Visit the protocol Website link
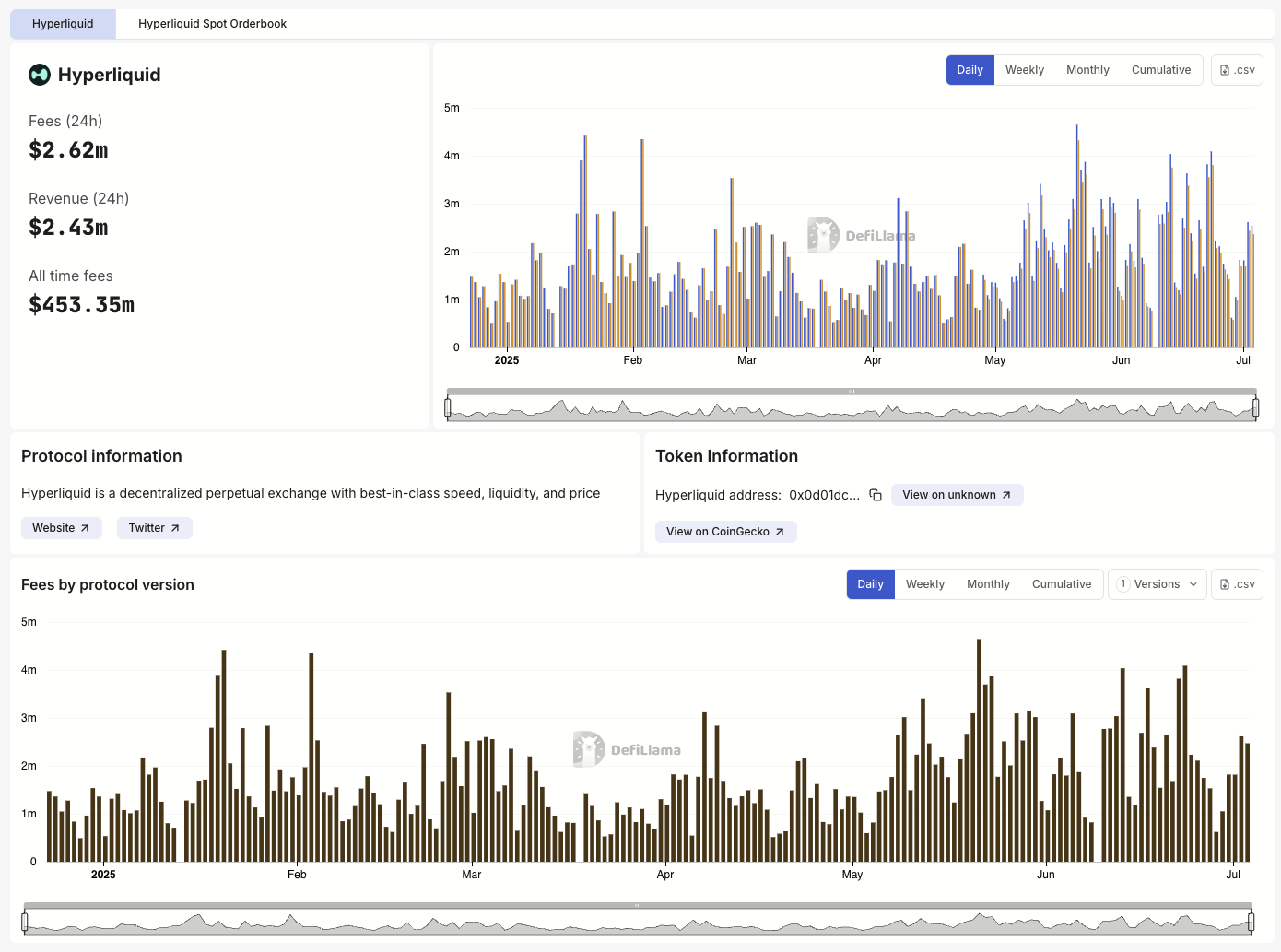 [61, 527]
